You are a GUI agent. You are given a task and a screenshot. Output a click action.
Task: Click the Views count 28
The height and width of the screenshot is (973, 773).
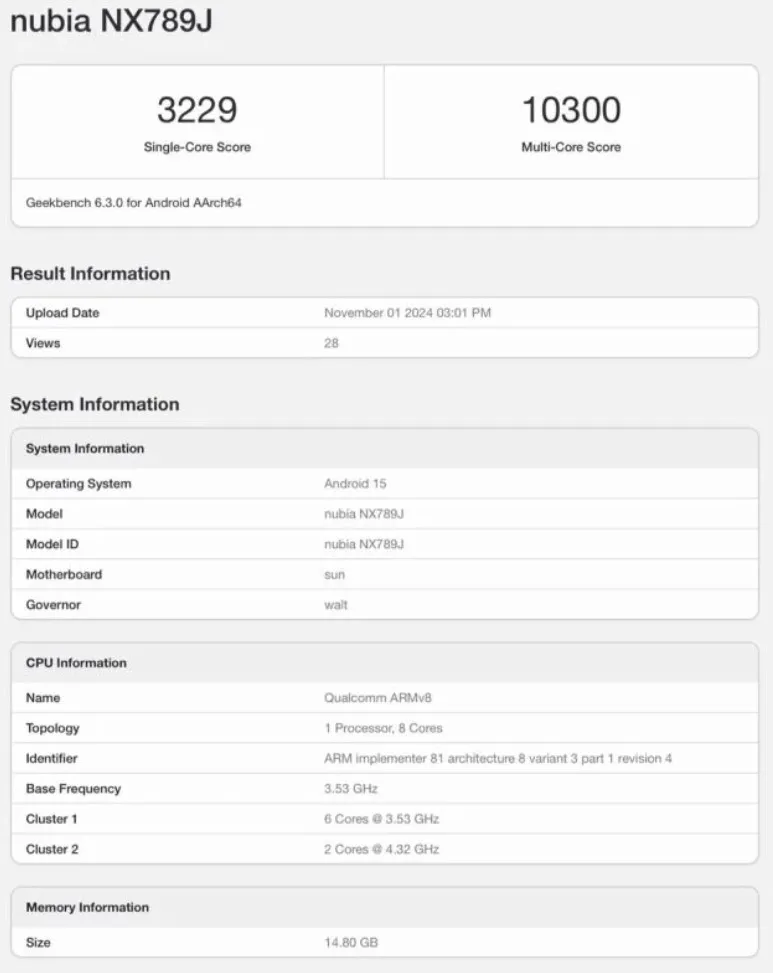[x=331, y=343]
